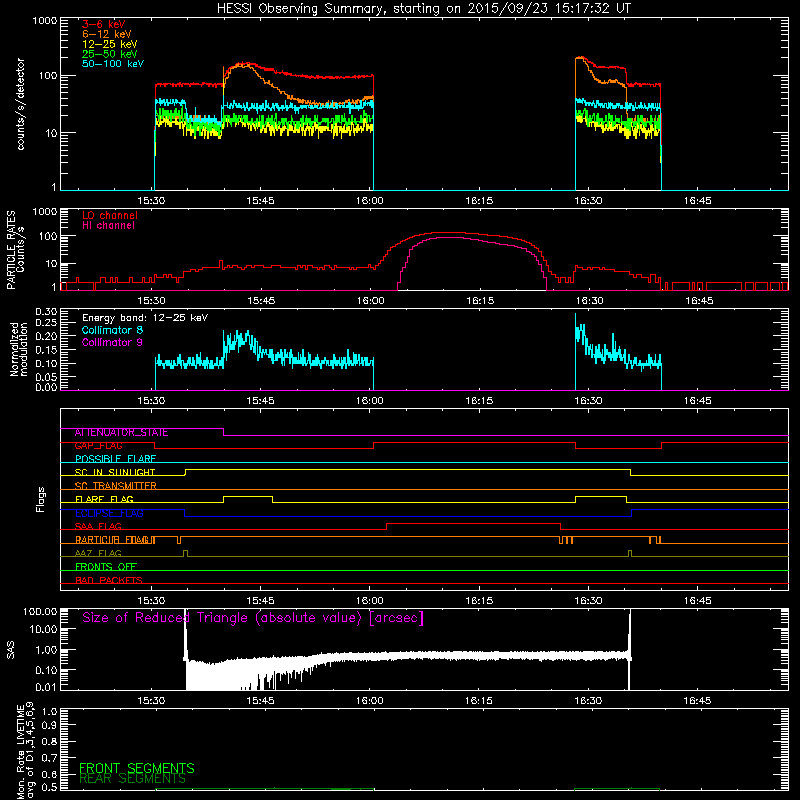Click the raised SAA_FLAG step segment
The width and height of the screenshot is (800, 800).
pos(473,524)
